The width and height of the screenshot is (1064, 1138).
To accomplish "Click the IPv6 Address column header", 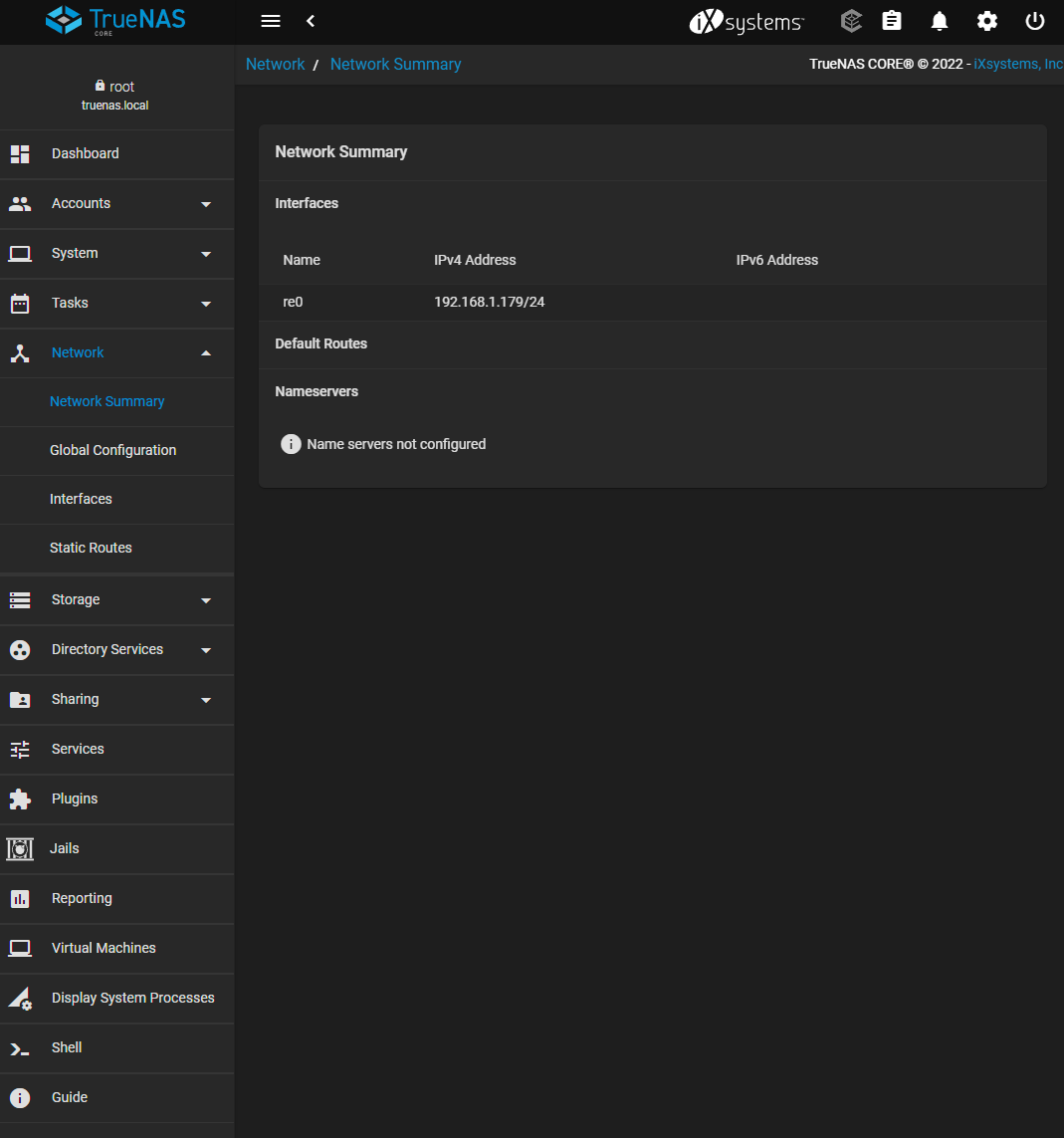I will 776,260.
